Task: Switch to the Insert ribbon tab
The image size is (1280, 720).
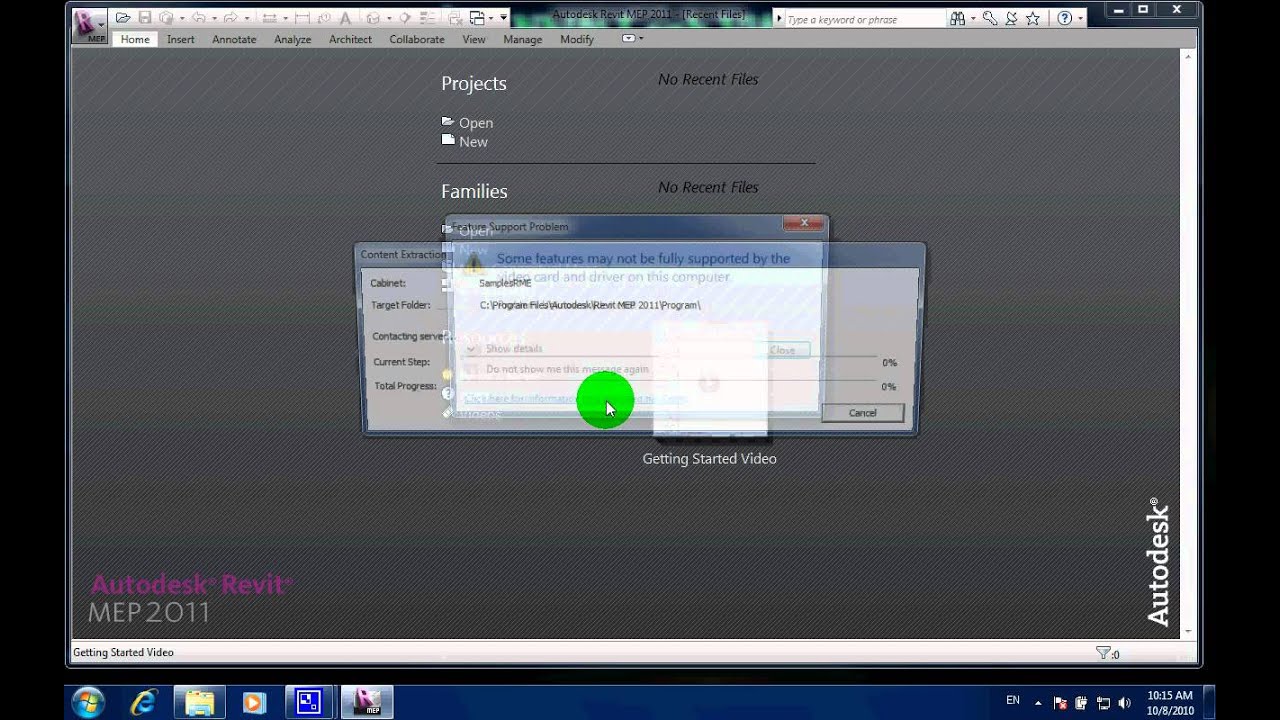Action: point(181,39)
